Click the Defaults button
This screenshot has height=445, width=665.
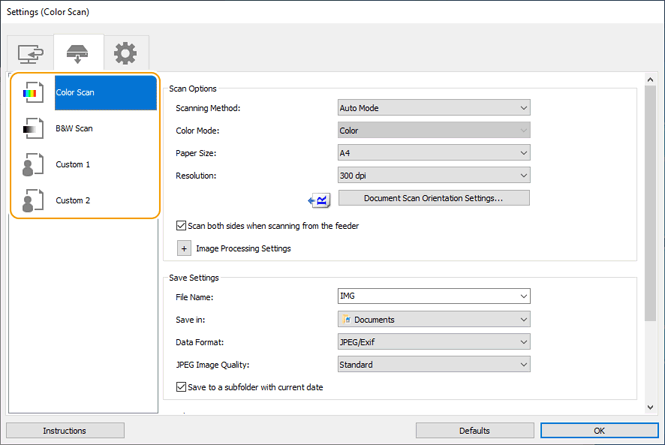[x=475, y=430]
